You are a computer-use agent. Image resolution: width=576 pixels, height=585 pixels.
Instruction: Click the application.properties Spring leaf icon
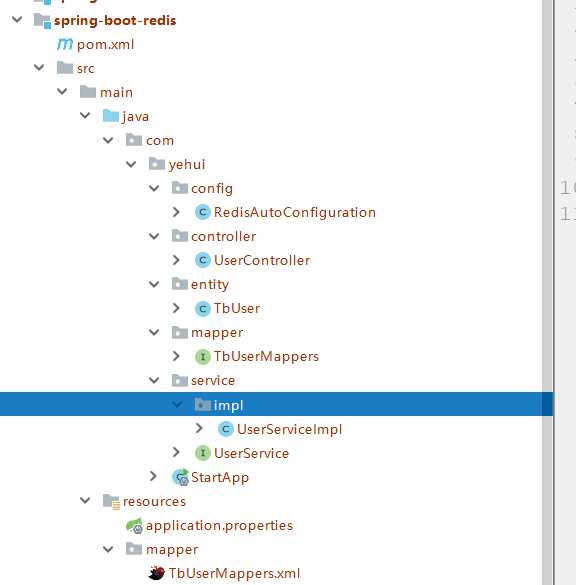click(x=134, y=526)
